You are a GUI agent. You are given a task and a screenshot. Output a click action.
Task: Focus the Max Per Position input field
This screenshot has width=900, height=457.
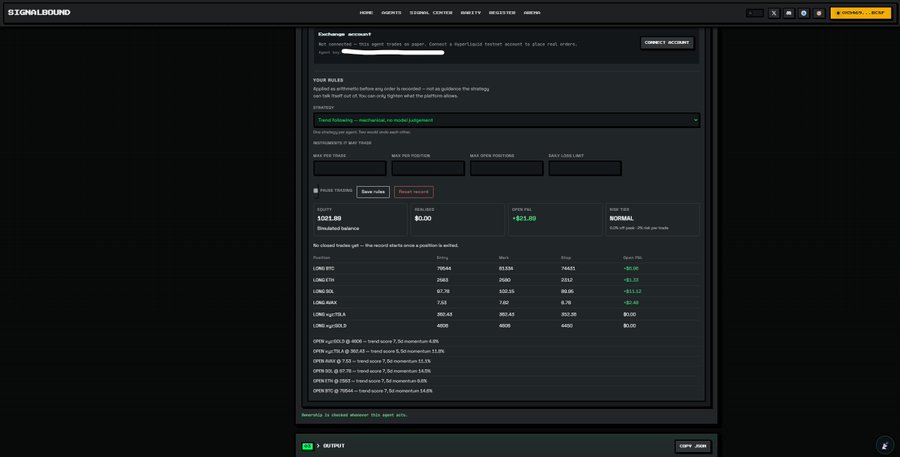click(428, 168)
